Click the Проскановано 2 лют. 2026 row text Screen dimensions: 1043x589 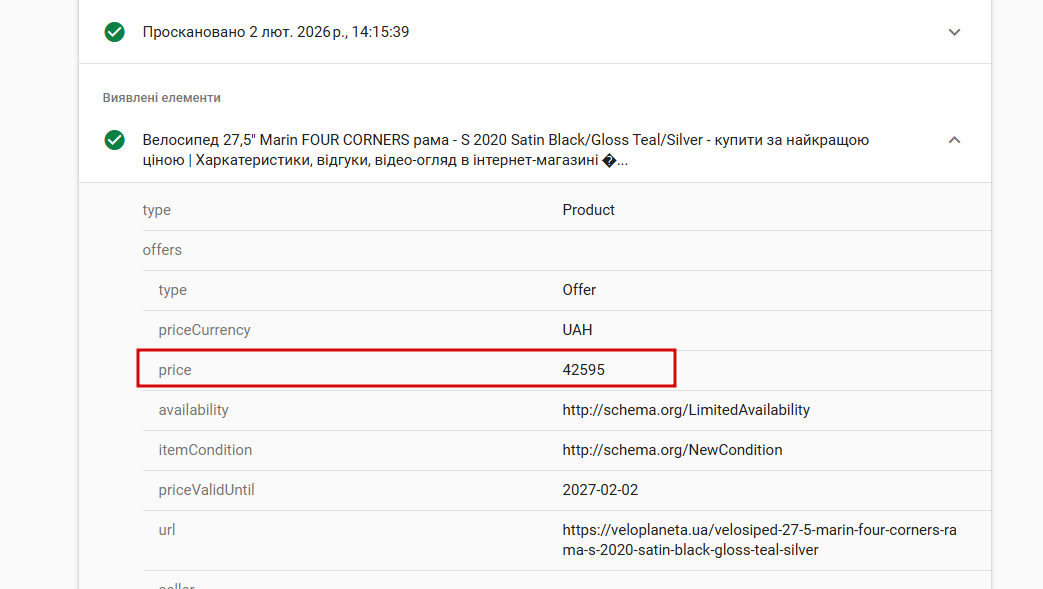[276, 32]
